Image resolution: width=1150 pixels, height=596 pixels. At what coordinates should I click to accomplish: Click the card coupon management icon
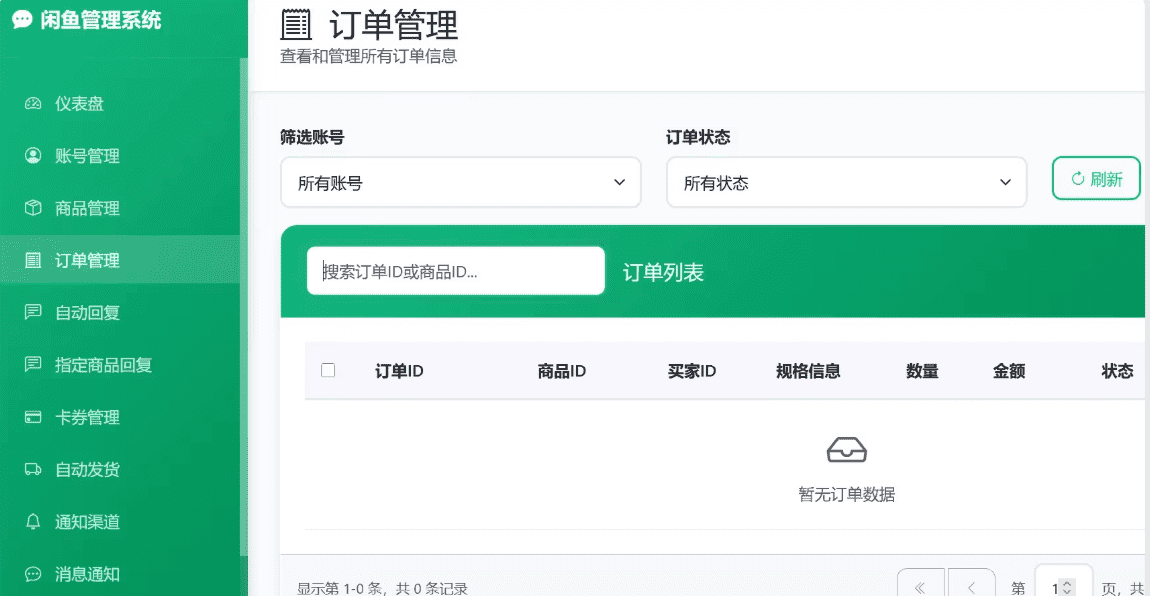coord(33,417)
